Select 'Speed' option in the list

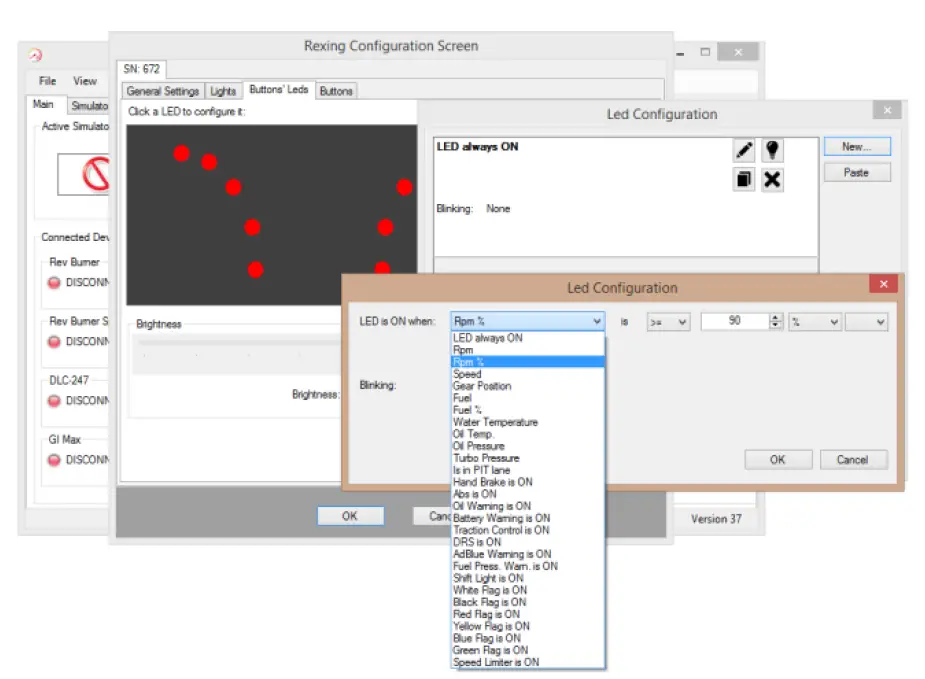[527, 374]
